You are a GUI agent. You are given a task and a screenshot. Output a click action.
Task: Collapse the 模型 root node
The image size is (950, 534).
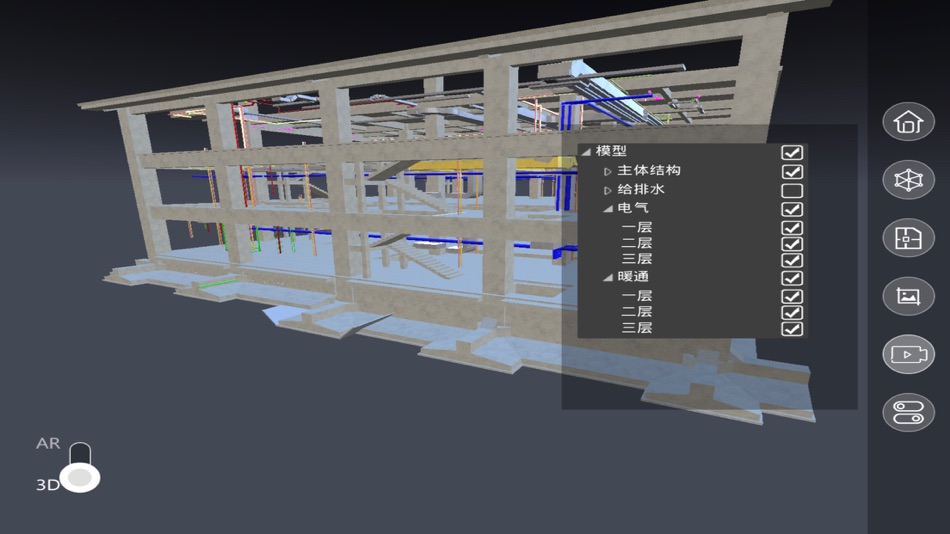(586, 152)
